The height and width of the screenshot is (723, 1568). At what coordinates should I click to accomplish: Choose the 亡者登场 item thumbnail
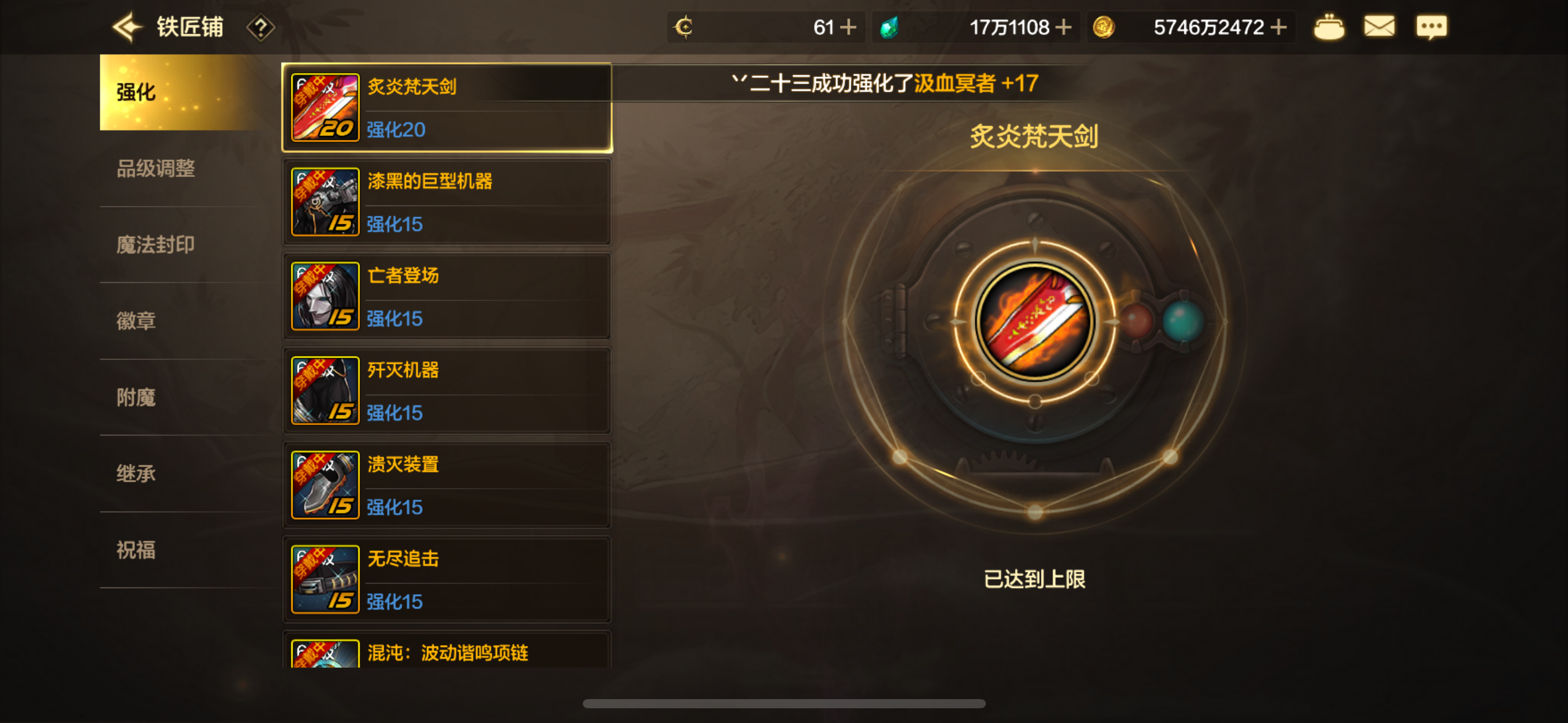pyautogui.click(x=325, y=296)
